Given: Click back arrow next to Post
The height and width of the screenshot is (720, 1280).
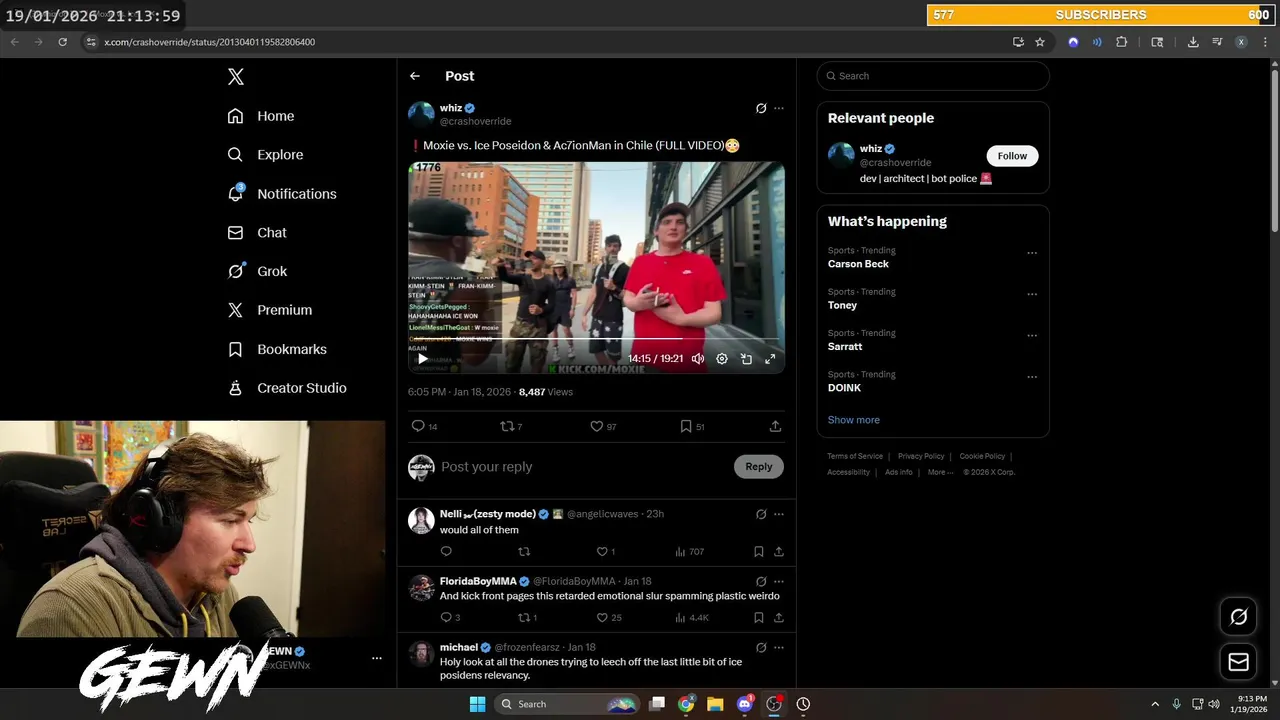Looking at the screenshot, I should [x=415, y=76].
